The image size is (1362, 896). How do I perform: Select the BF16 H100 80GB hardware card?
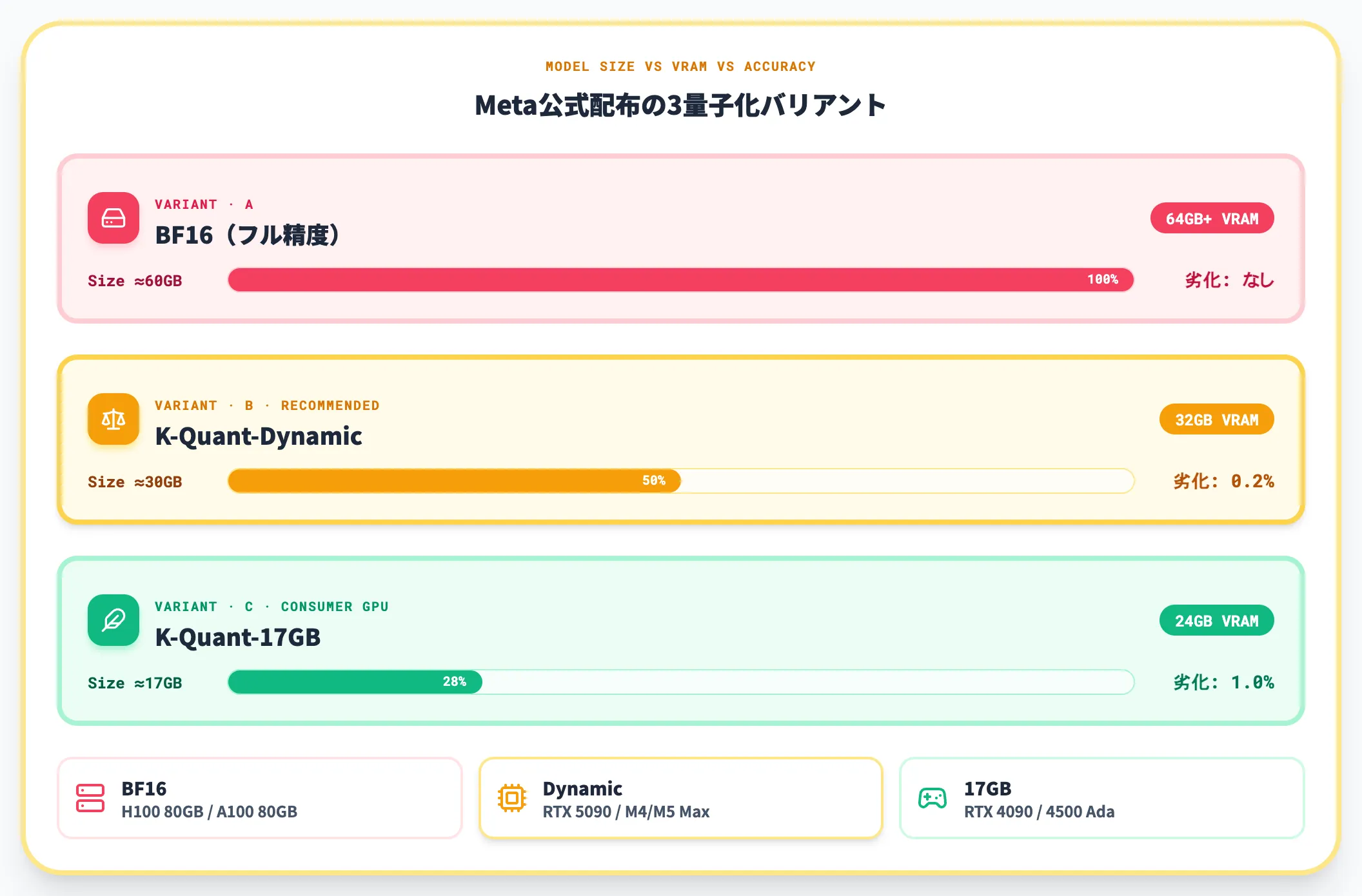(260, 798)
